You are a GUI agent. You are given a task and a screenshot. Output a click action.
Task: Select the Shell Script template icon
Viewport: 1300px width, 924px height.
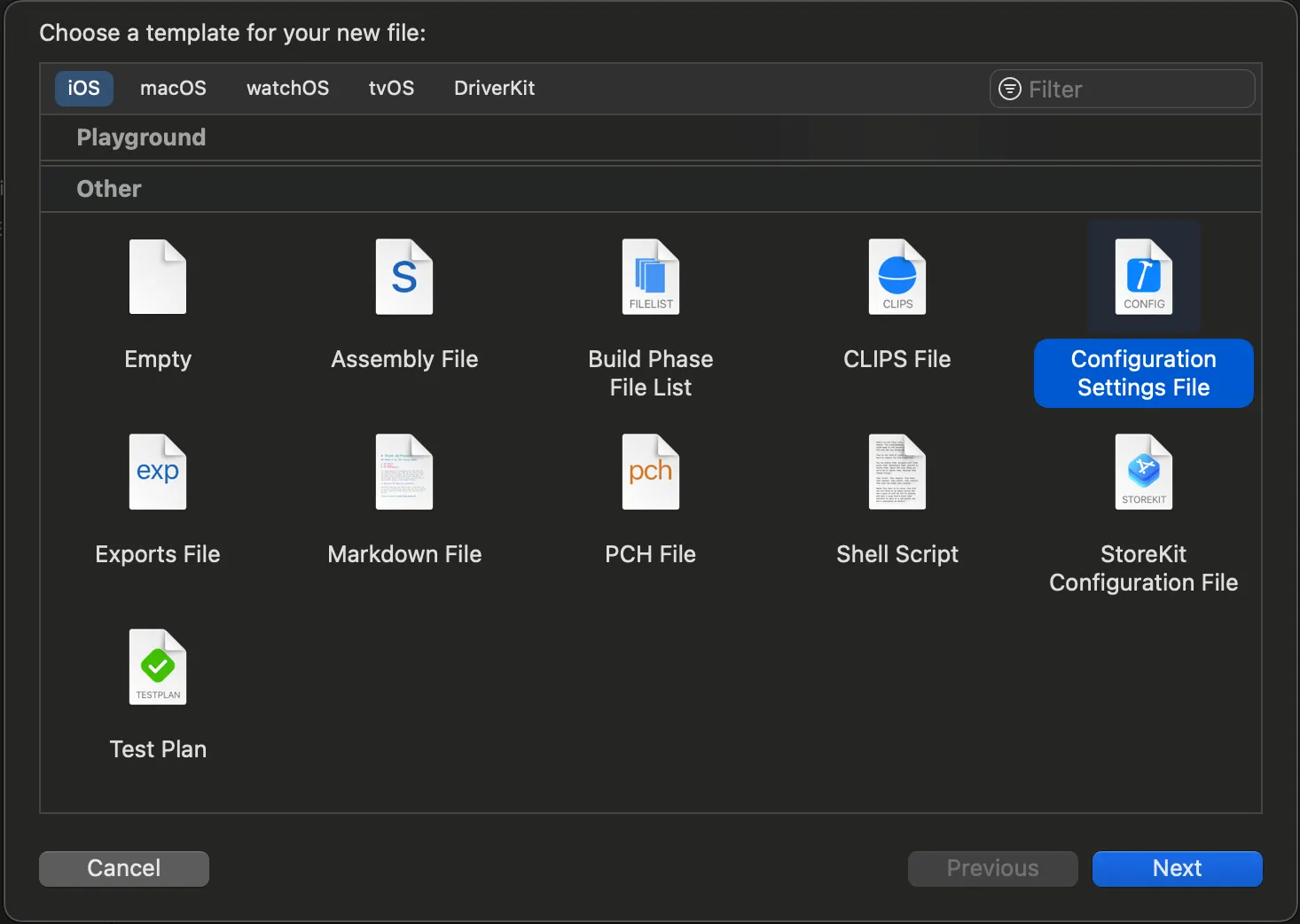897,472
